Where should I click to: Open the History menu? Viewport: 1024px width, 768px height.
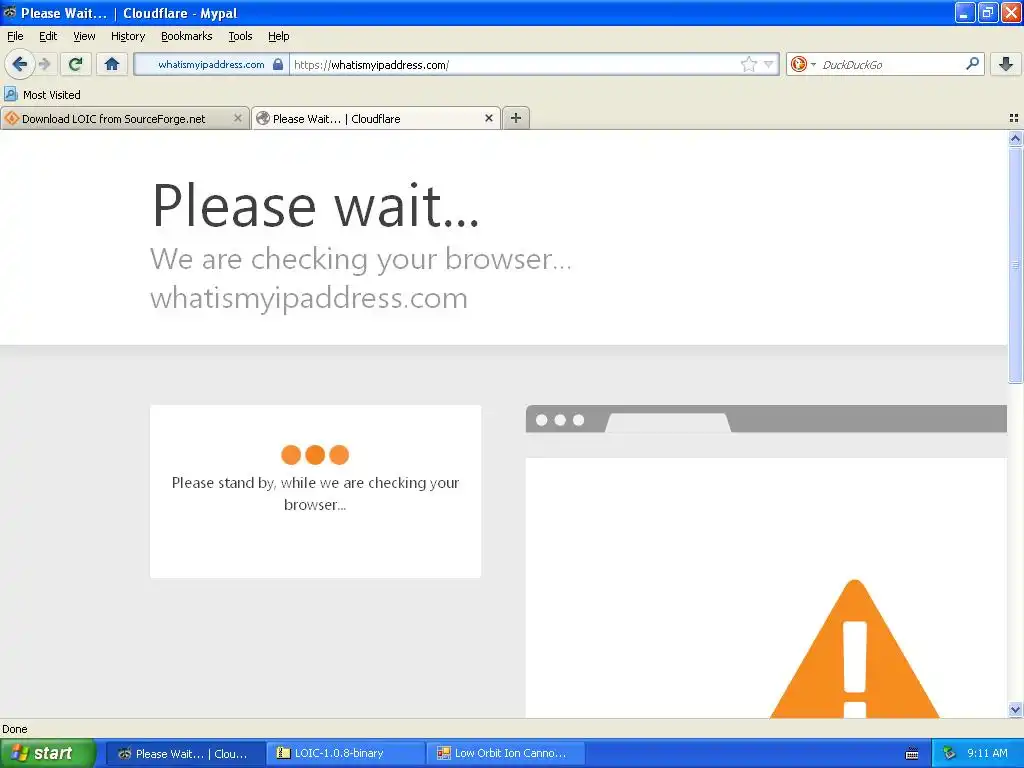[x=128, y=36]
